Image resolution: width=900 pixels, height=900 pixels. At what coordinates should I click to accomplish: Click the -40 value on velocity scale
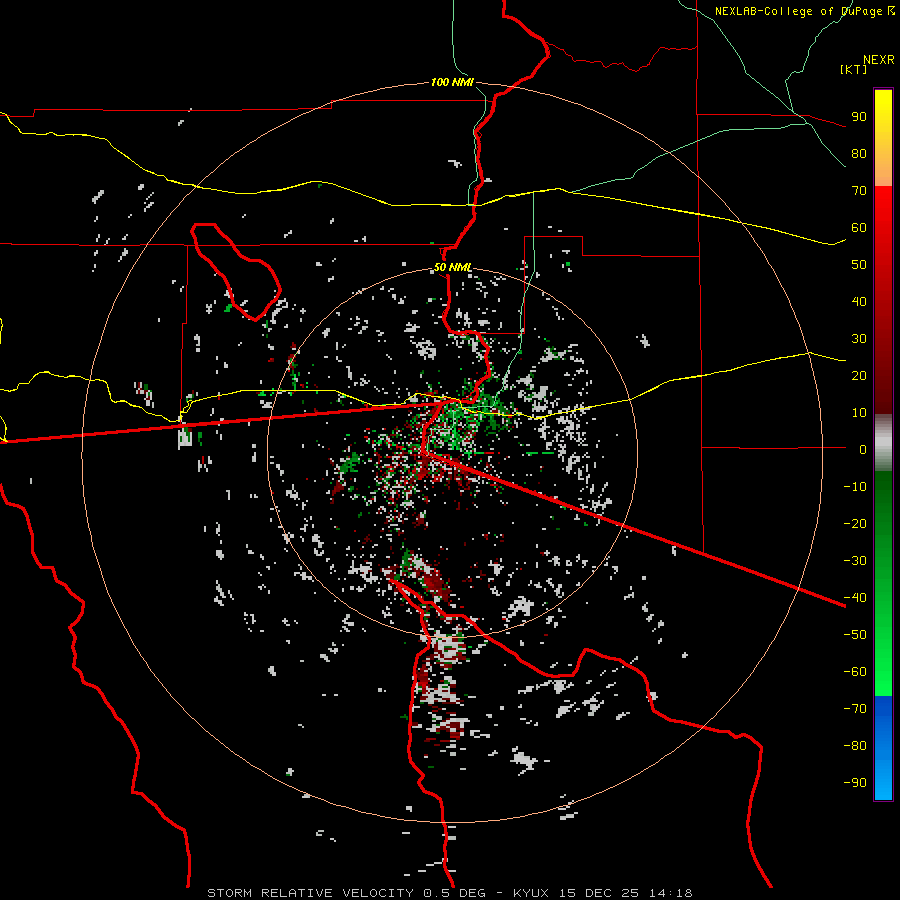point(855,598)
